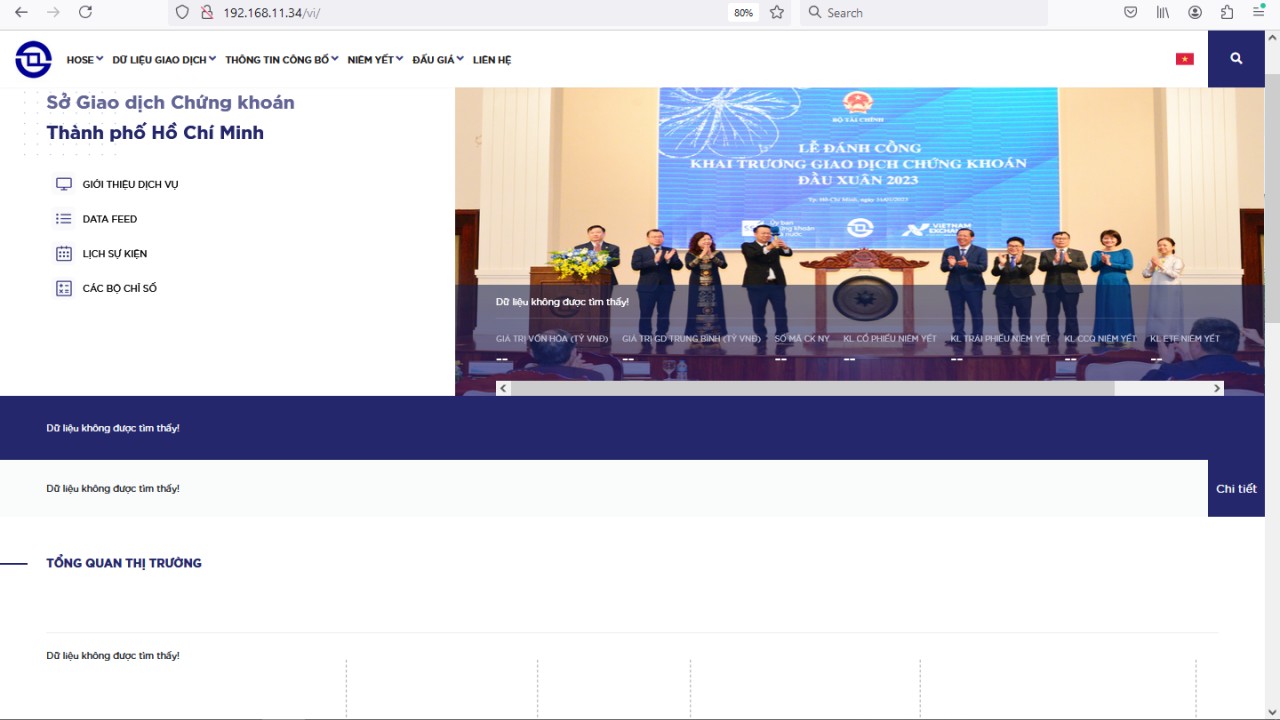Viewport: 1280px width, 720px height.
Task: Switch language using the Vietnamese flag
Action: (1184, 59)
